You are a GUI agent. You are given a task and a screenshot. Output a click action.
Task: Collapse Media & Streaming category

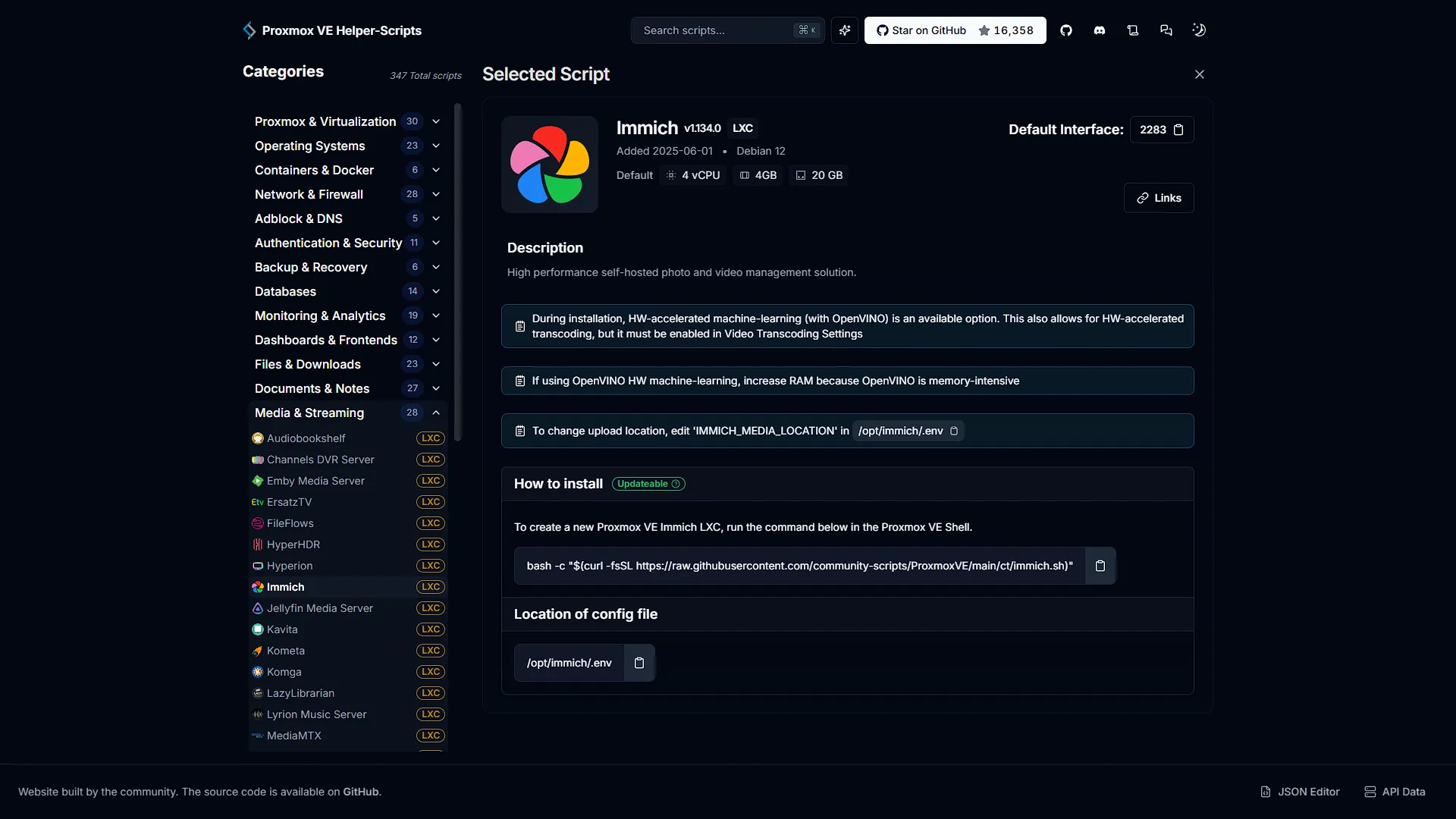pos(348,413)
